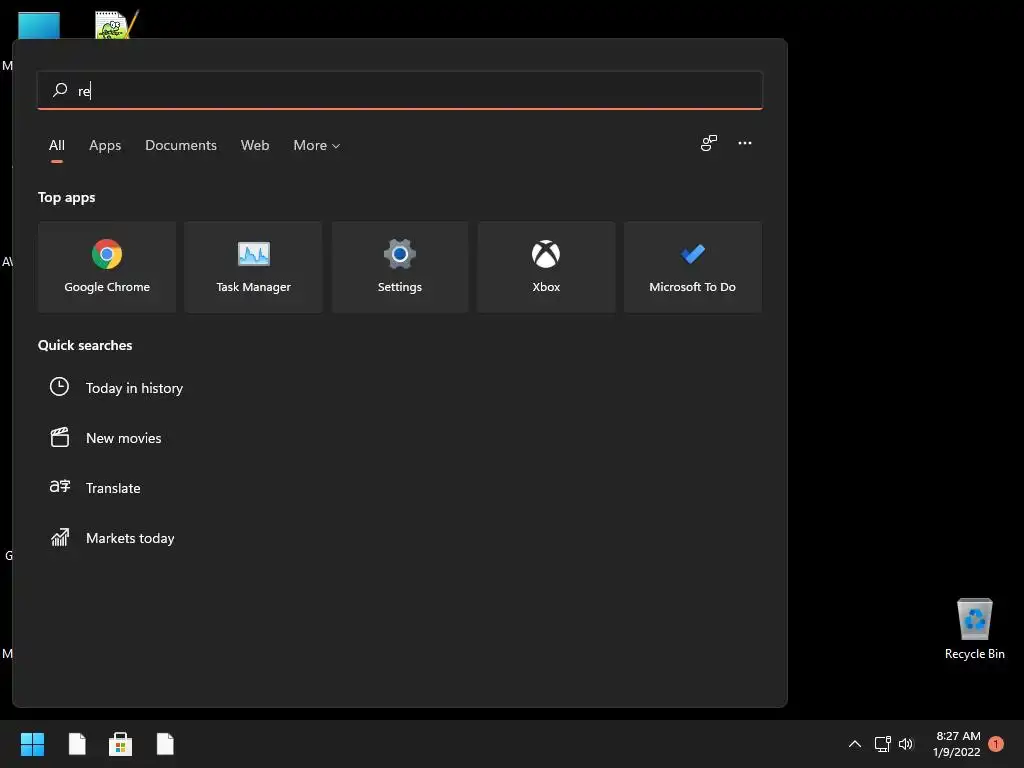Screen dimensions: 1024x768
Task: Click the clapperboard icon beside New movies
Action: click(x=59, y=437)
